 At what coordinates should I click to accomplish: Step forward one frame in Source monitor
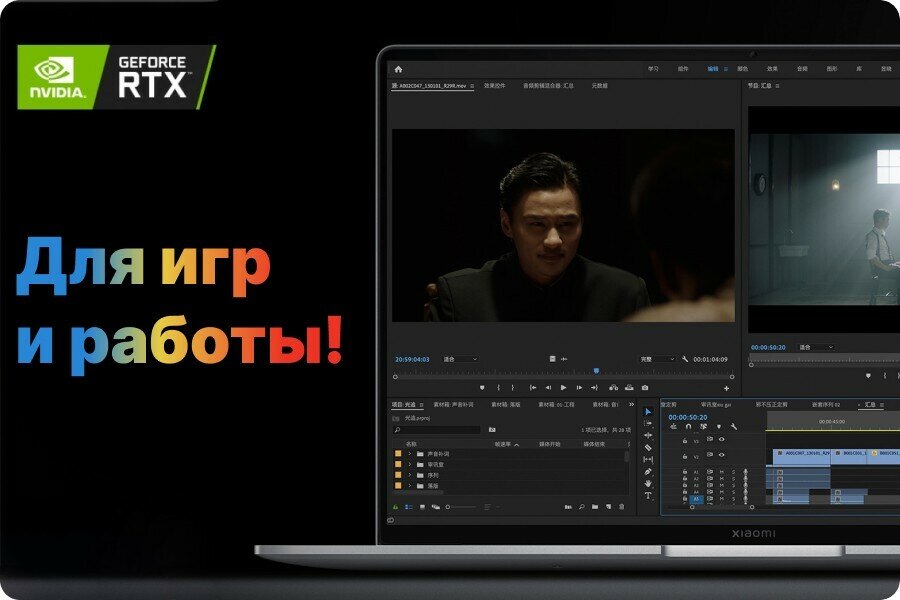click(x=579, y=388)
